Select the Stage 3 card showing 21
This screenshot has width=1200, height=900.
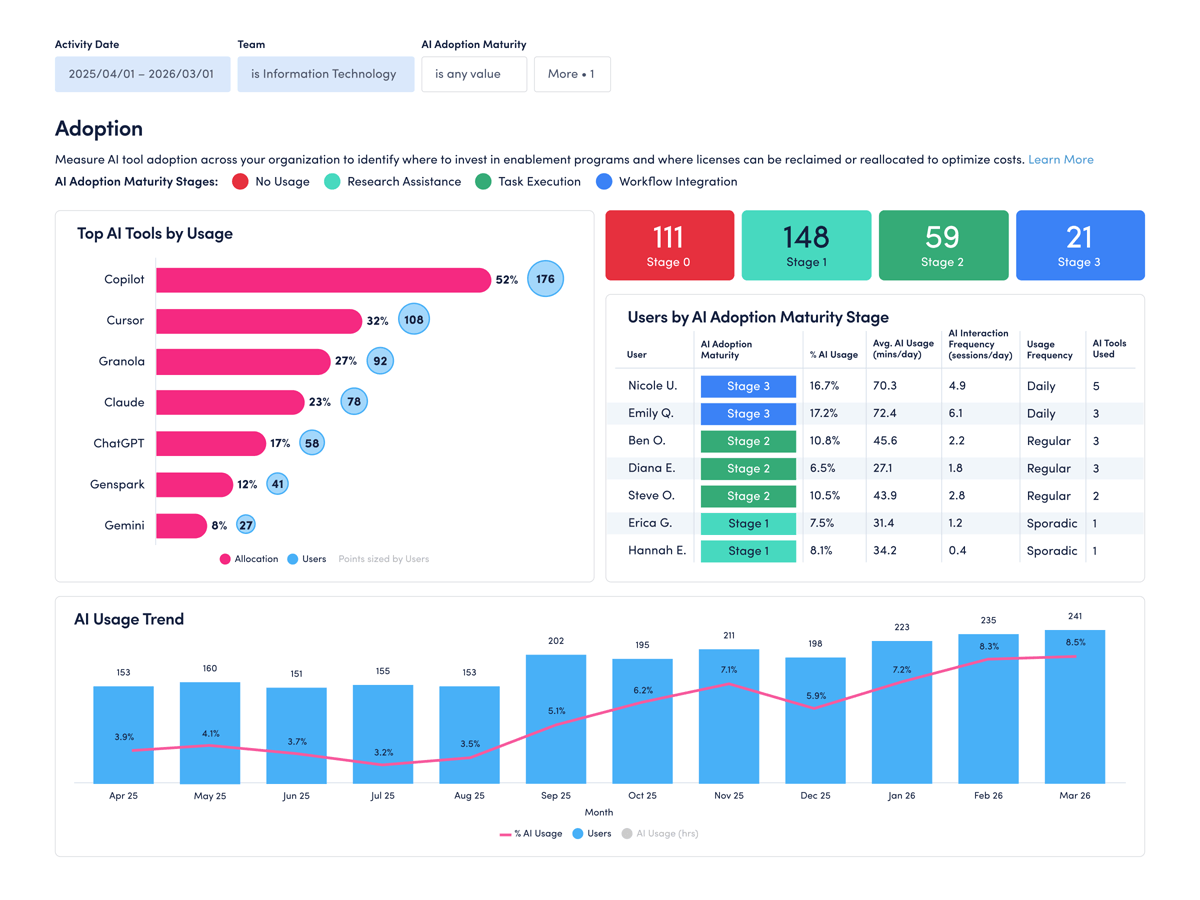pyautogui.click(x=1080, y=245)
